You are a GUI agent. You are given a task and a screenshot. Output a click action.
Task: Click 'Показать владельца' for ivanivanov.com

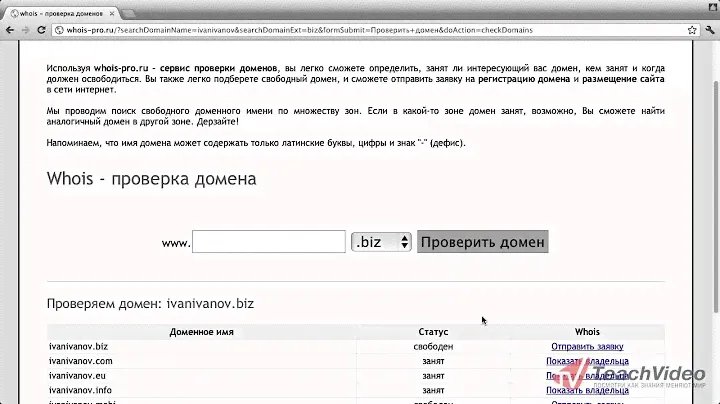click(587, 361)
